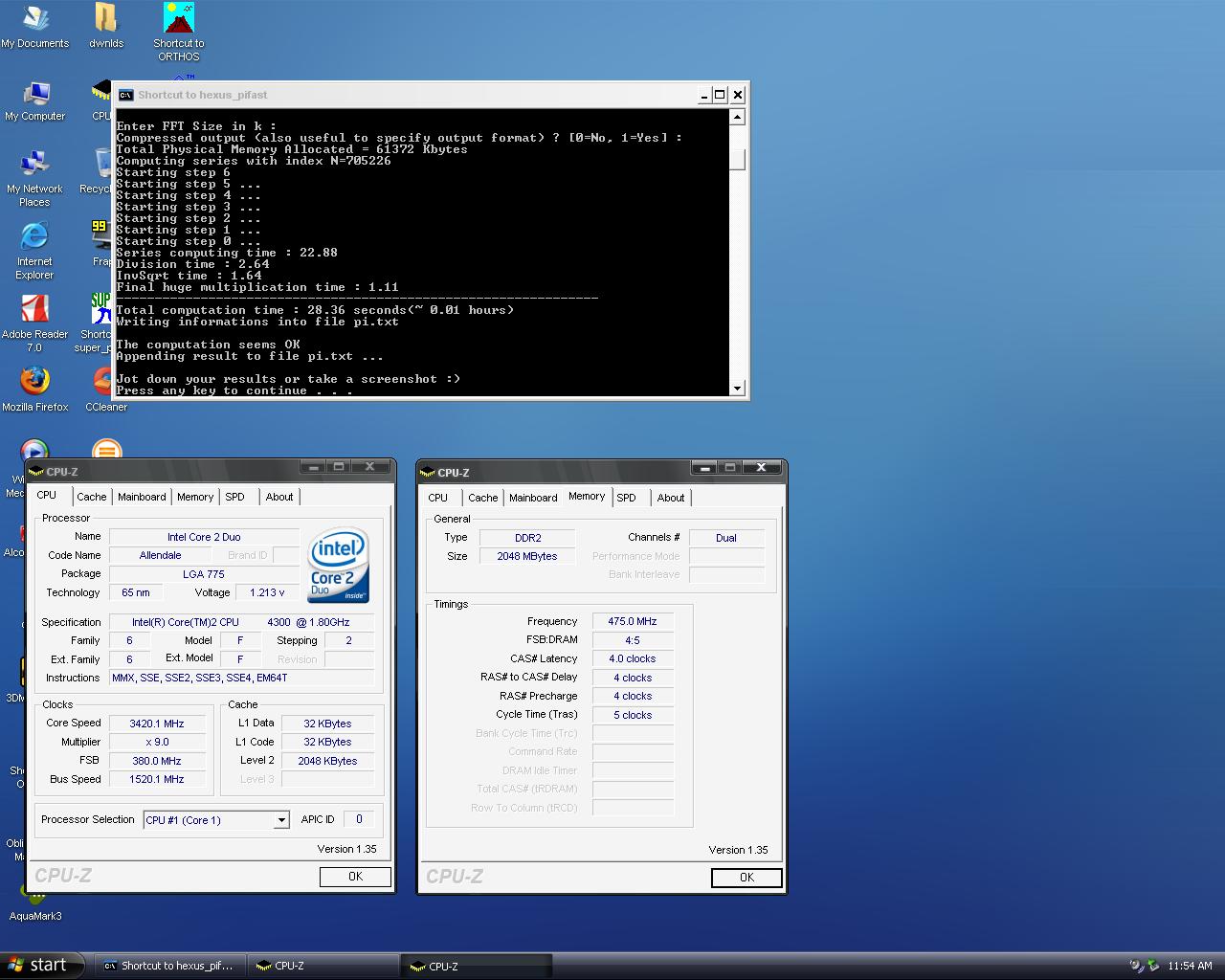Click first system tray icon
The height and width of the screenshot is (980, 1225).
(1135, 966)
